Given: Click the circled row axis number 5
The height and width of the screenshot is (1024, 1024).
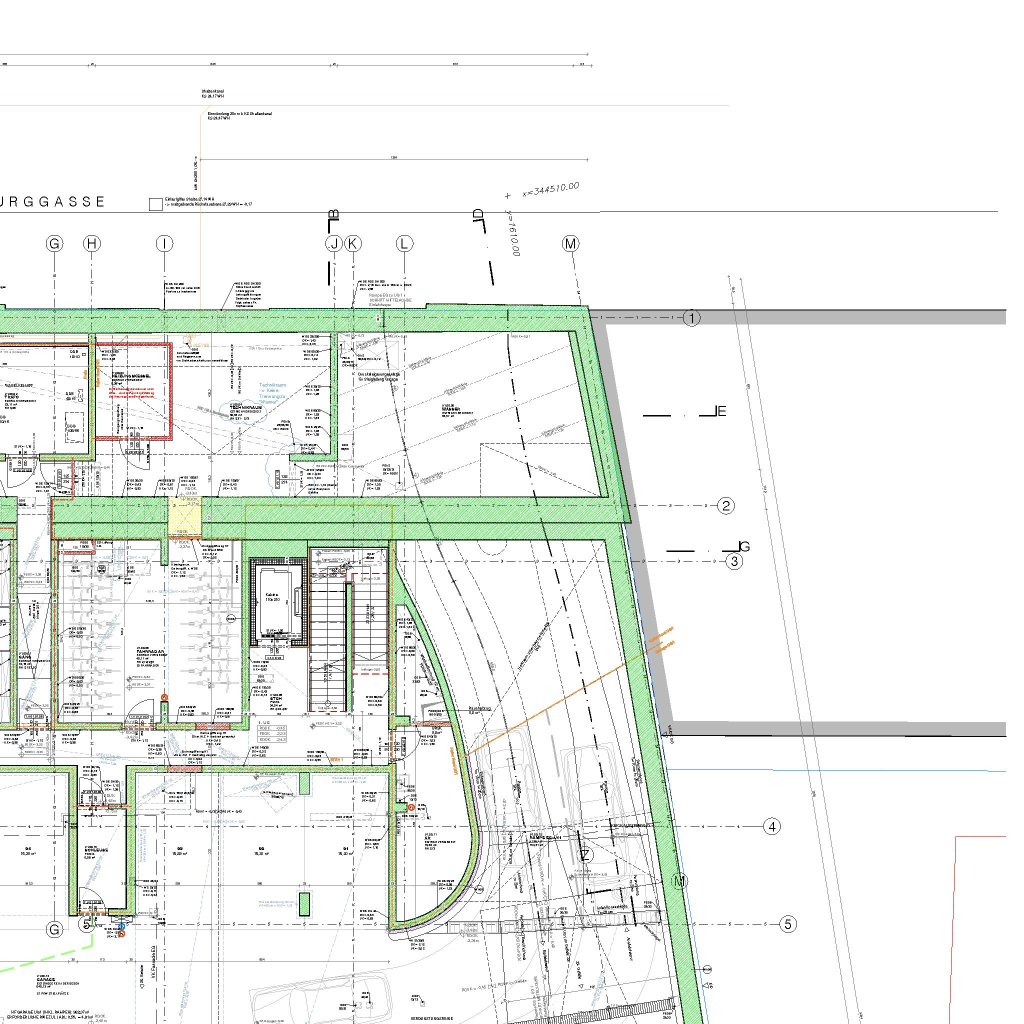Looking at the screenshot, I should point(788,924).
